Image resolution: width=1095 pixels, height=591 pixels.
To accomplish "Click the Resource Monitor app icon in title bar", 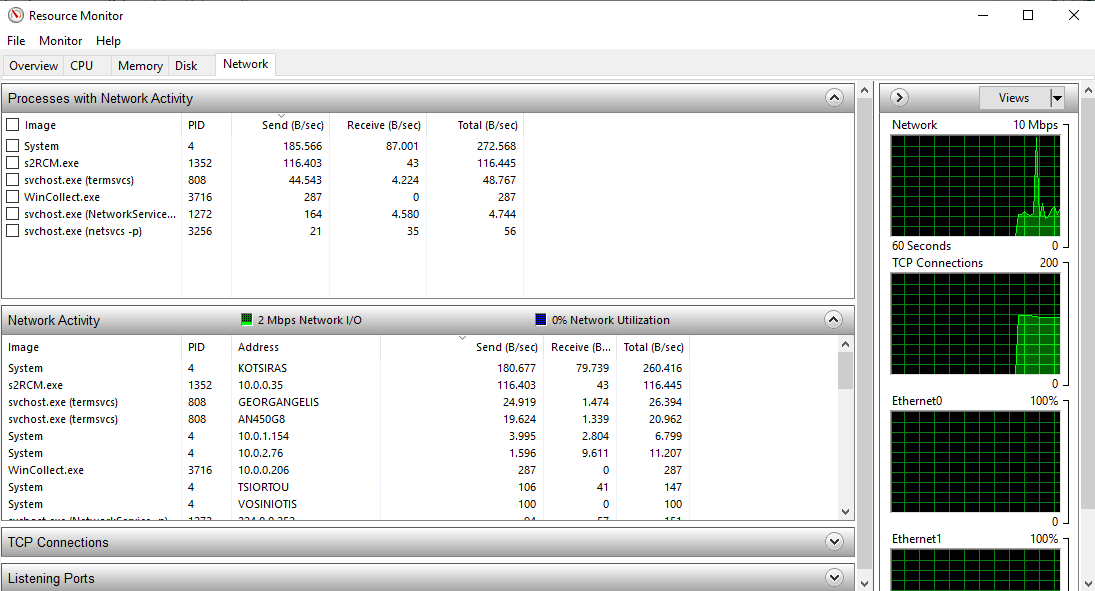I will [15, 15].
